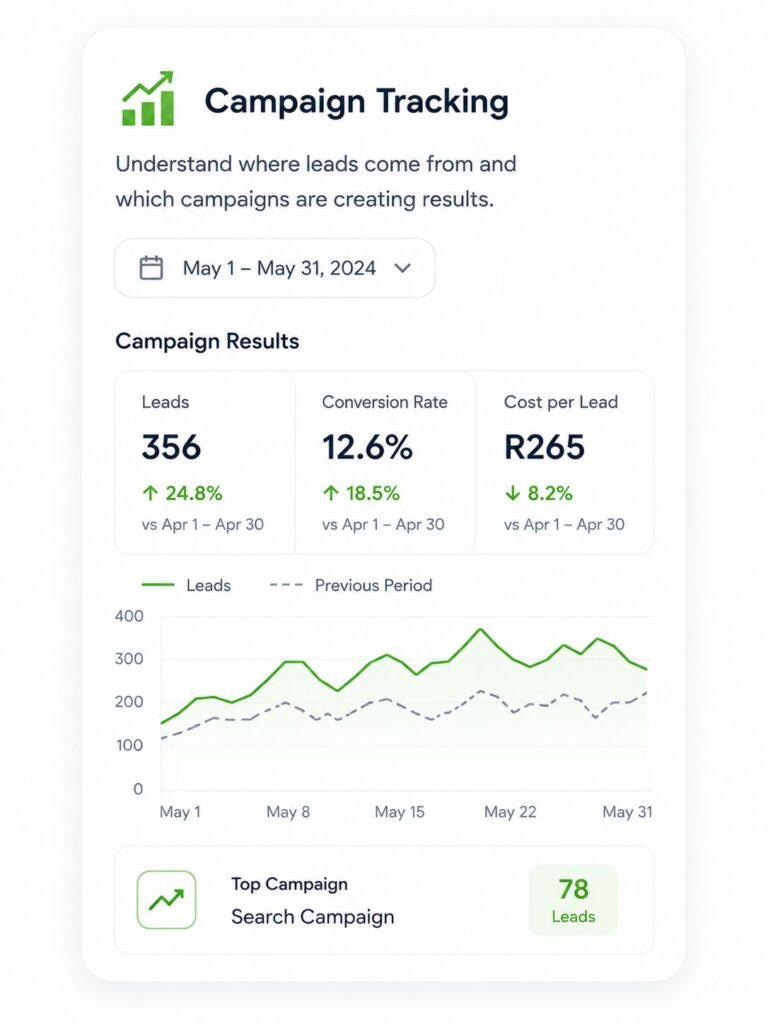
Task: Select the Leads metric card
Action: [x=205, y=462]
